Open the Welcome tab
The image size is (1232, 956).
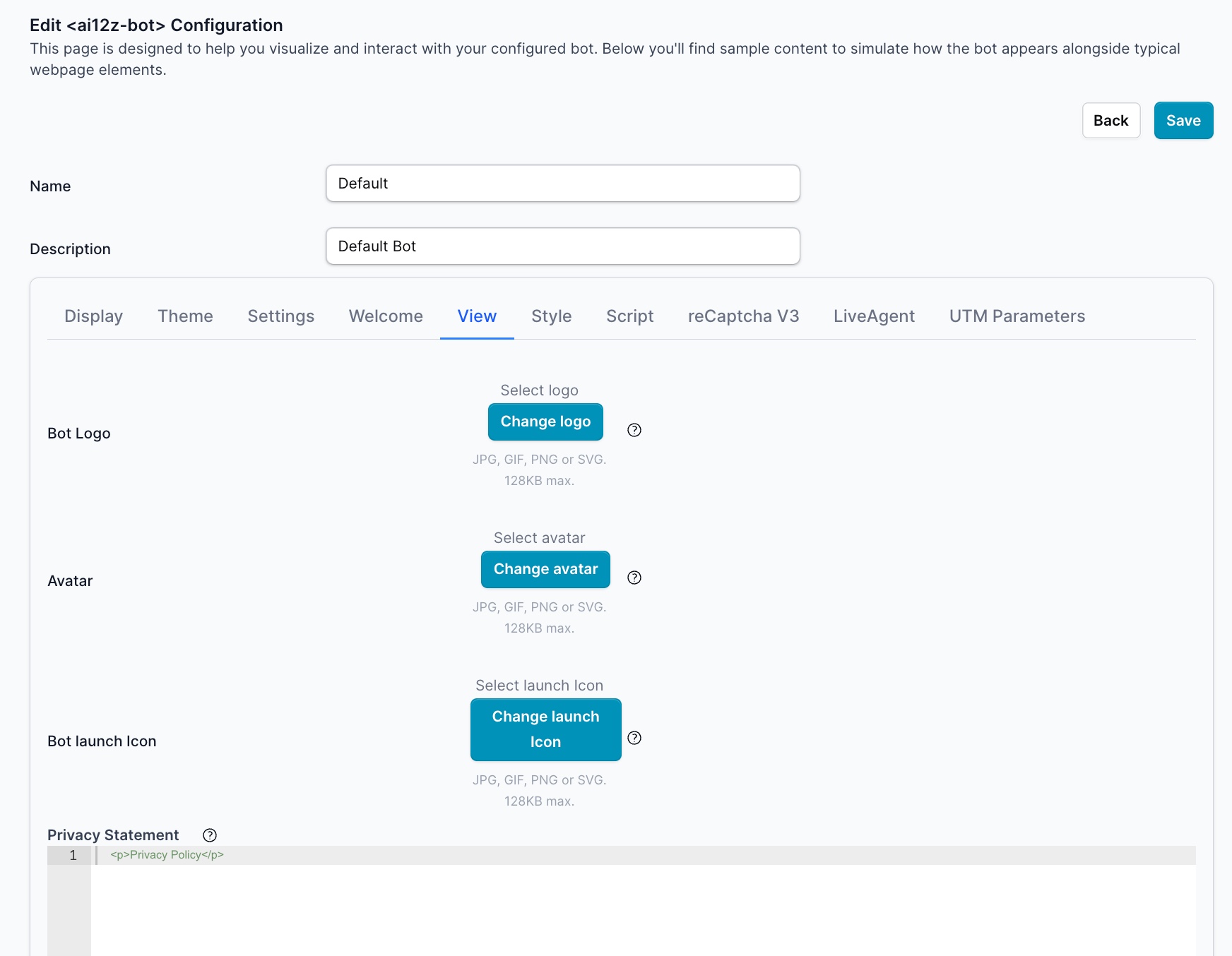coord(386,316)
